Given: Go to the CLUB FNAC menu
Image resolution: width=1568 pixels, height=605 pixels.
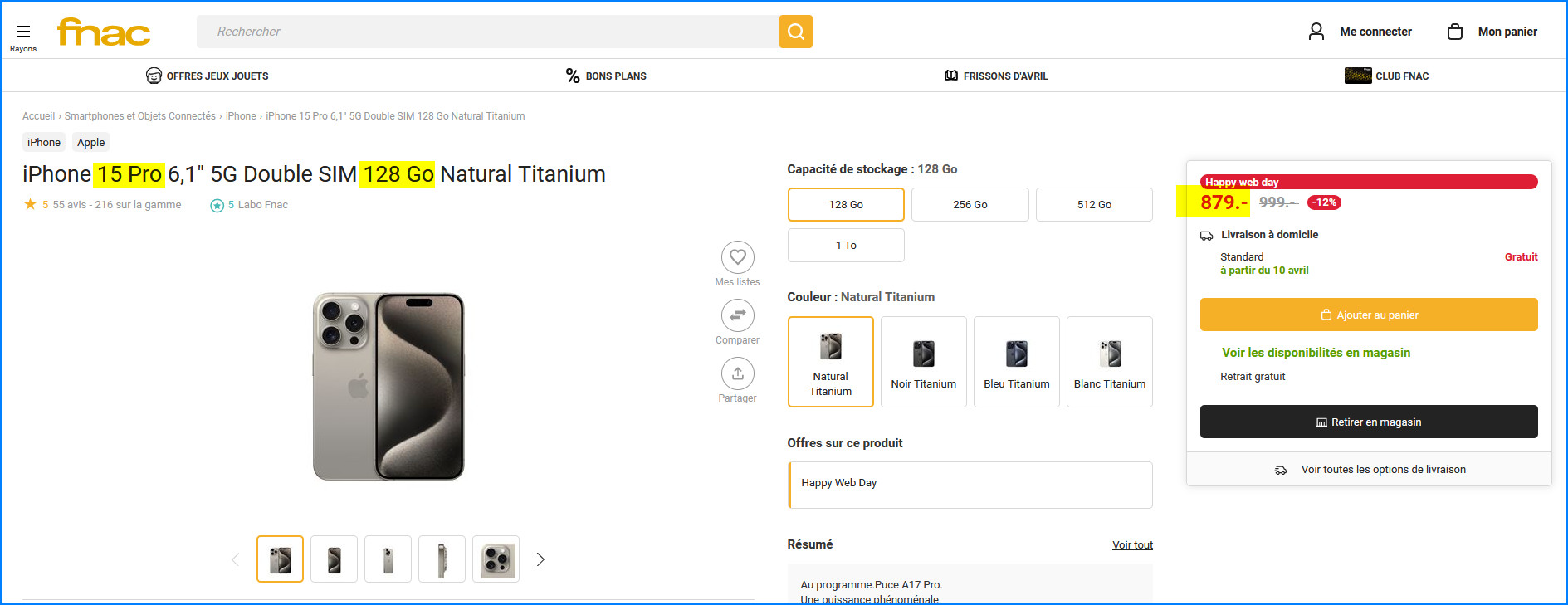Looking at the screenshot, I should point(1387,76).
